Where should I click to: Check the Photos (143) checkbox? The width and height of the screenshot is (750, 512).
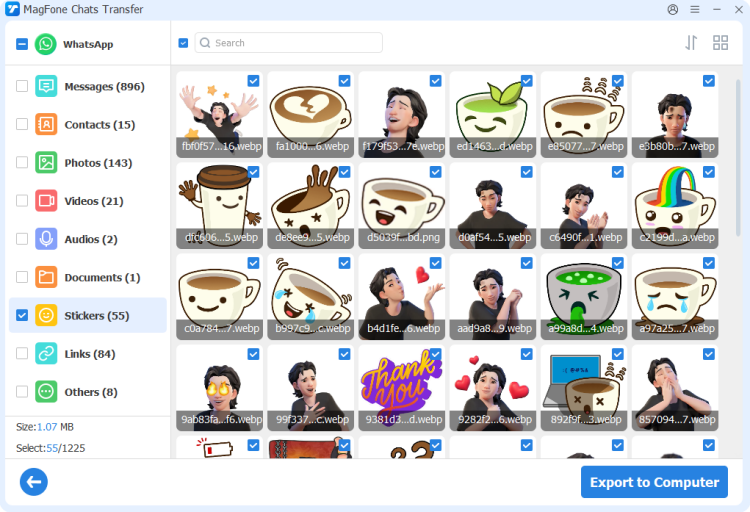coord(22,163)
